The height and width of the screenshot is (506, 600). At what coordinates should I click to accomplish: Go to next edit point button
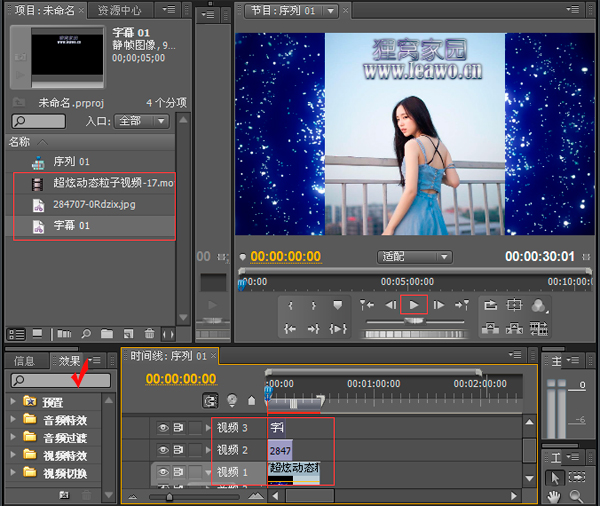[462, 305]
